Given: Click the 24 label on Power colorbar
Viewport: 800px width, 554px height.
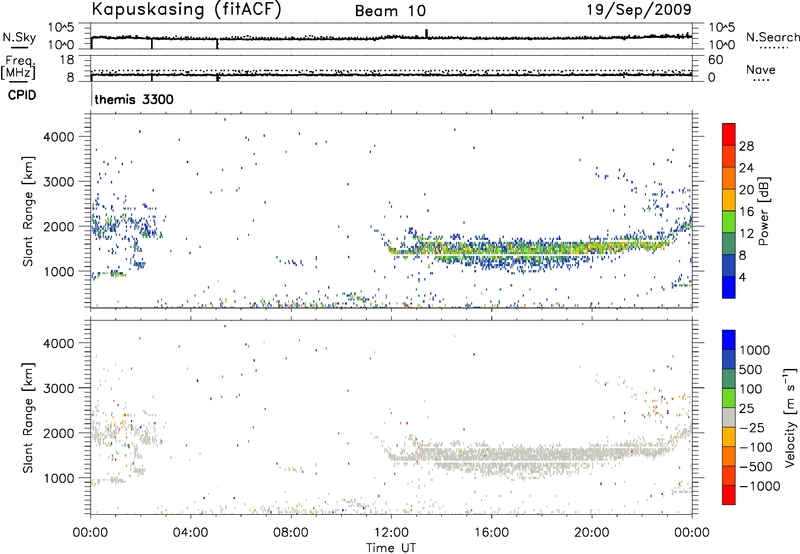Looking at the screenshot, I should tap(746, 168).
